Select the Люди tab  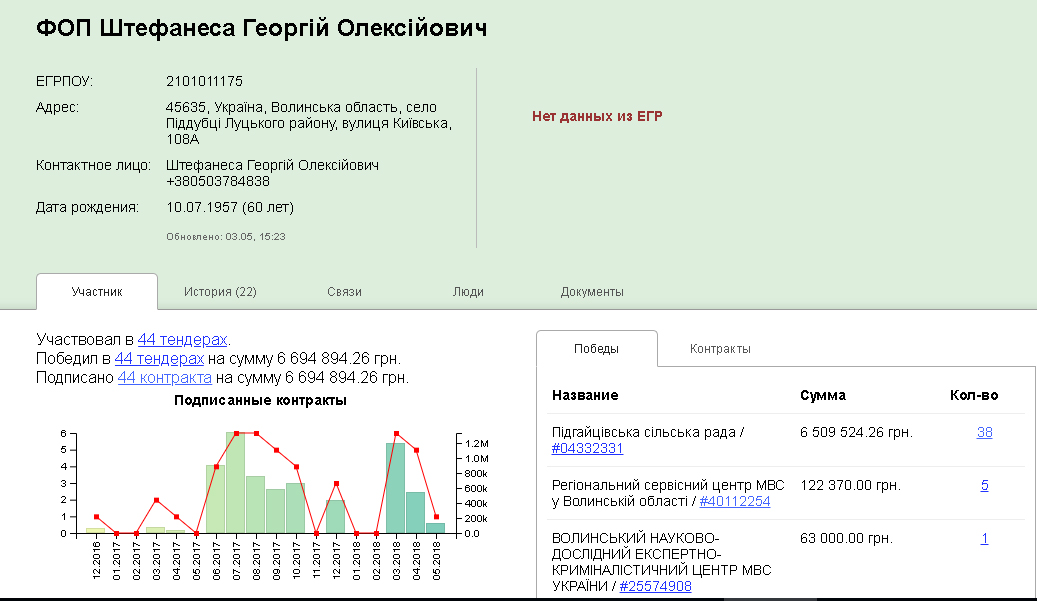pos(468,292)
